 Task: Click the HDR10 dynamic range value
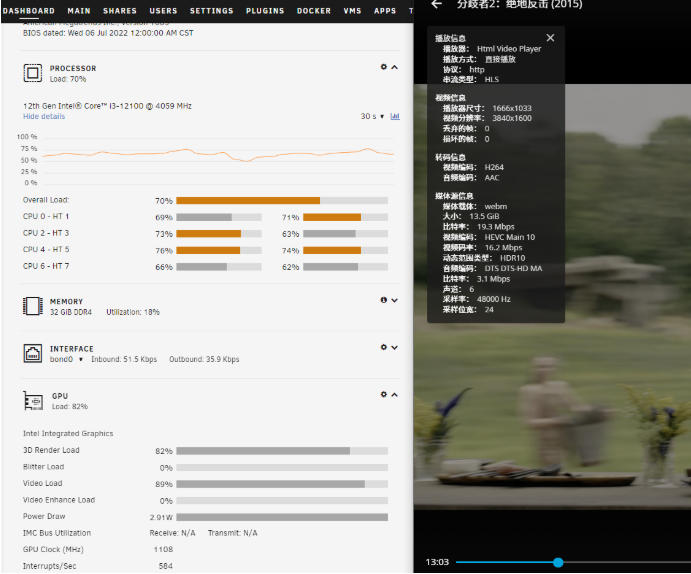coord(513,258)
